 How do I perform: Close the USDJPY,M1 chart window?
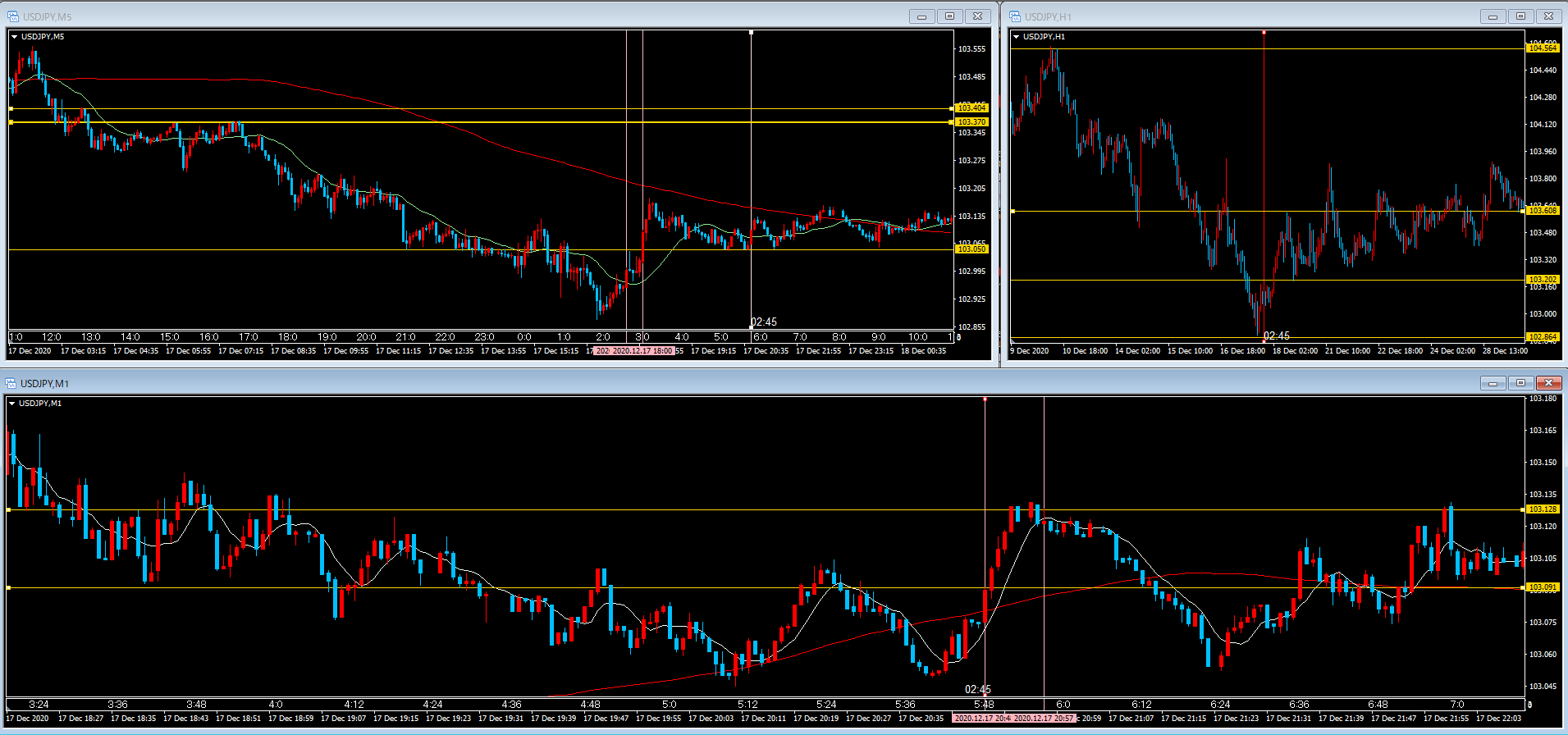pyautogui.click(x=1548, y=383)
